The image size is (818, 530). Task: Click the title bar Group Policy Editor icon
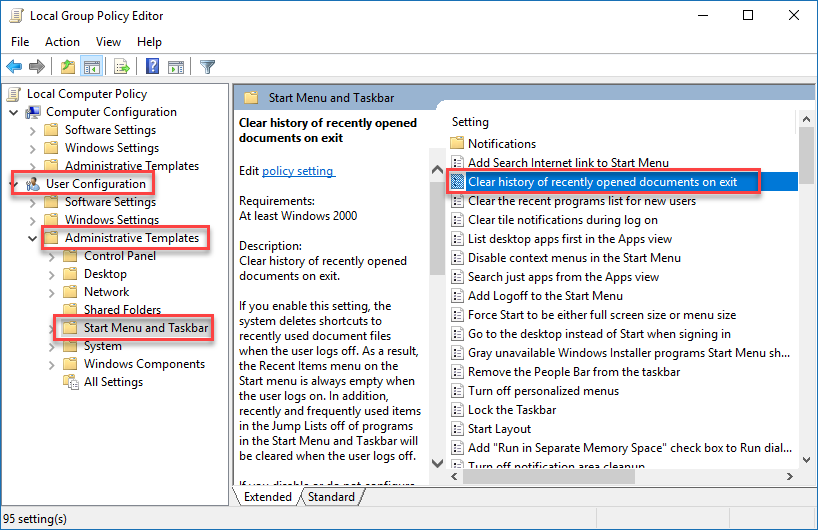tap(16, 16)
